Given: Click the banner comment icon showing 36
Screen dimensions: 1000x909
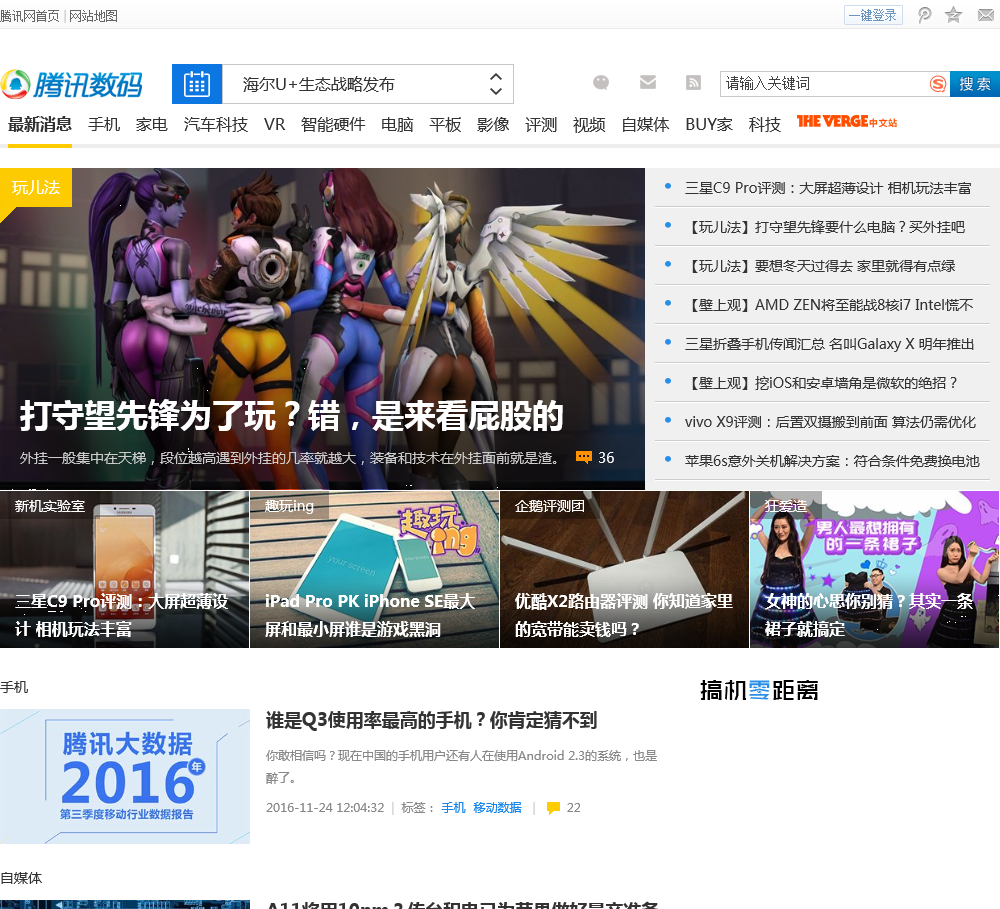Looking at the screenshot, I should [x=584, y=457].
